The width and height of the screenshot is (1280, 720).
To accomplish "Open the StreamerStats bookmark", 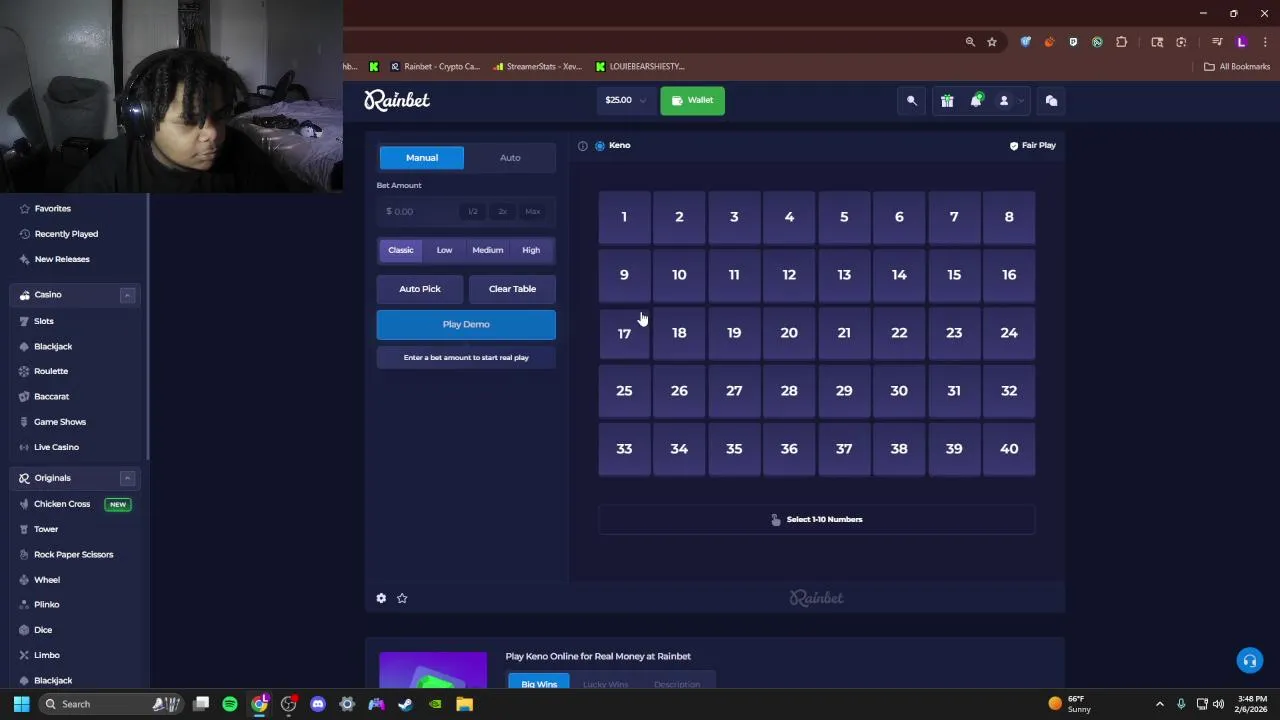I will click(537, 66).
